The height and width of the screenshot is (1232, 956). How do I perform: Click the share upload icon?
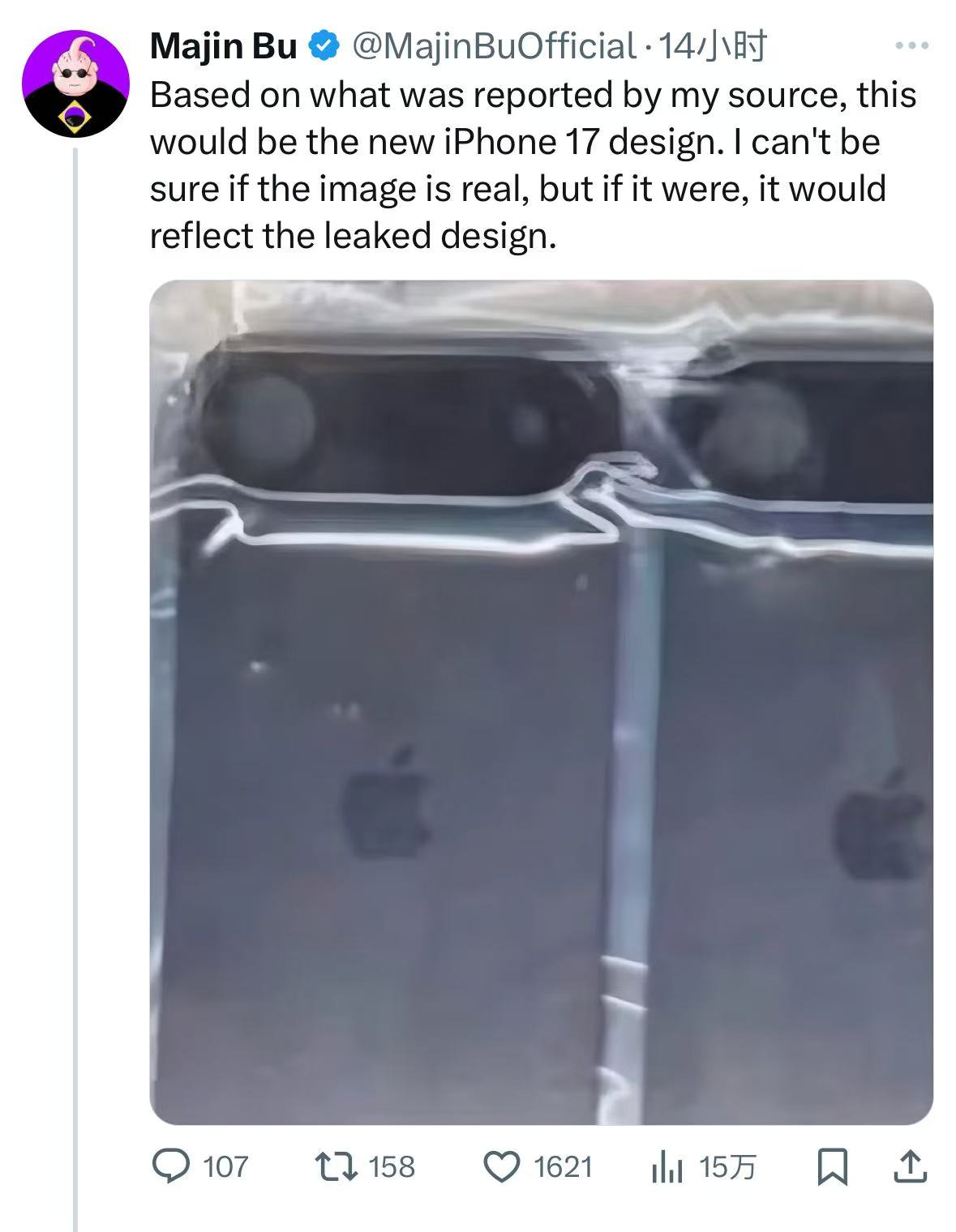909,1166
